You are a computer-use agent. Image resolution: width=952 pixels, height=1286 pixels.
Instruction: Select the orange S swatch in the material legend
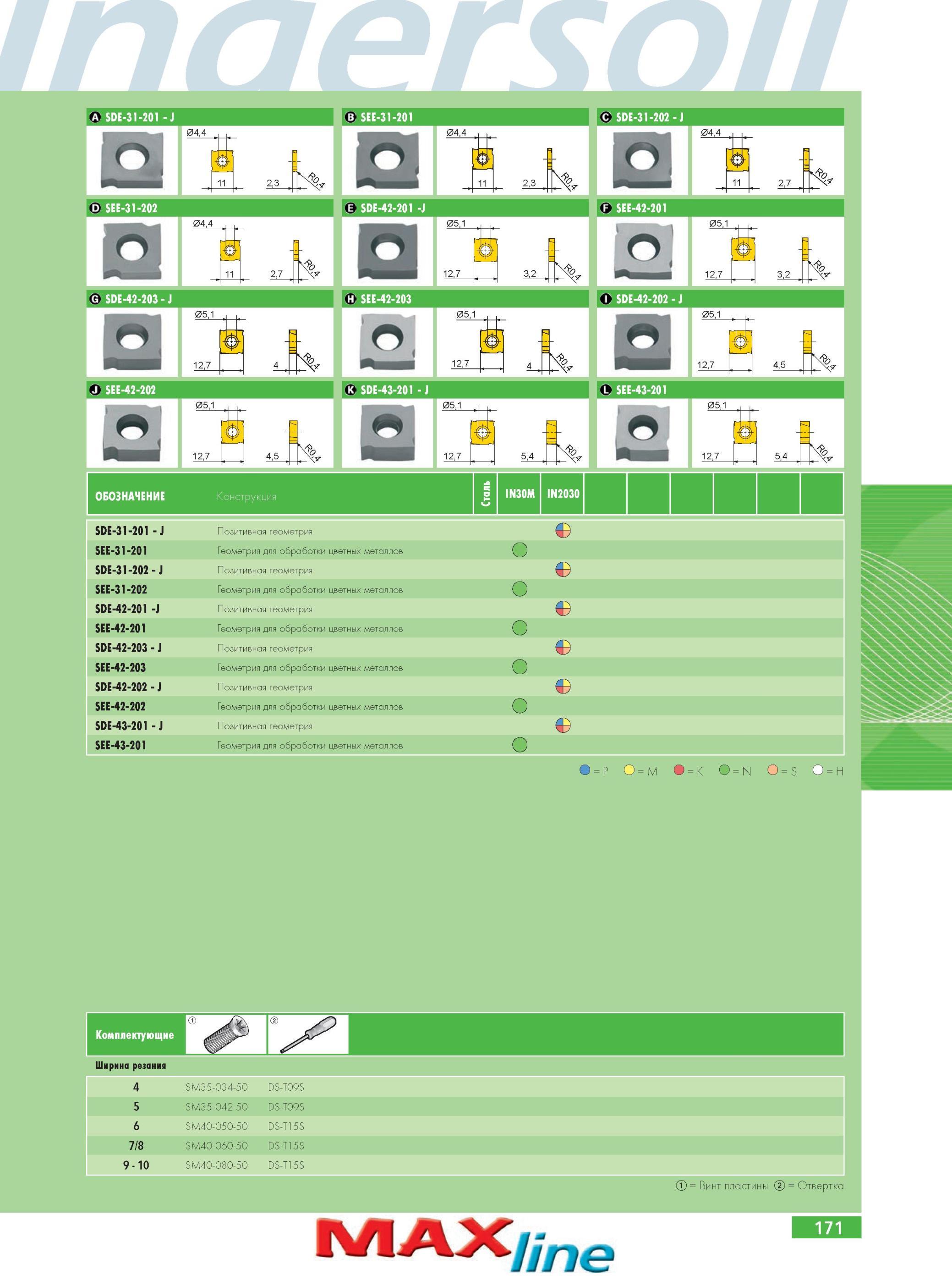point(773,771)
